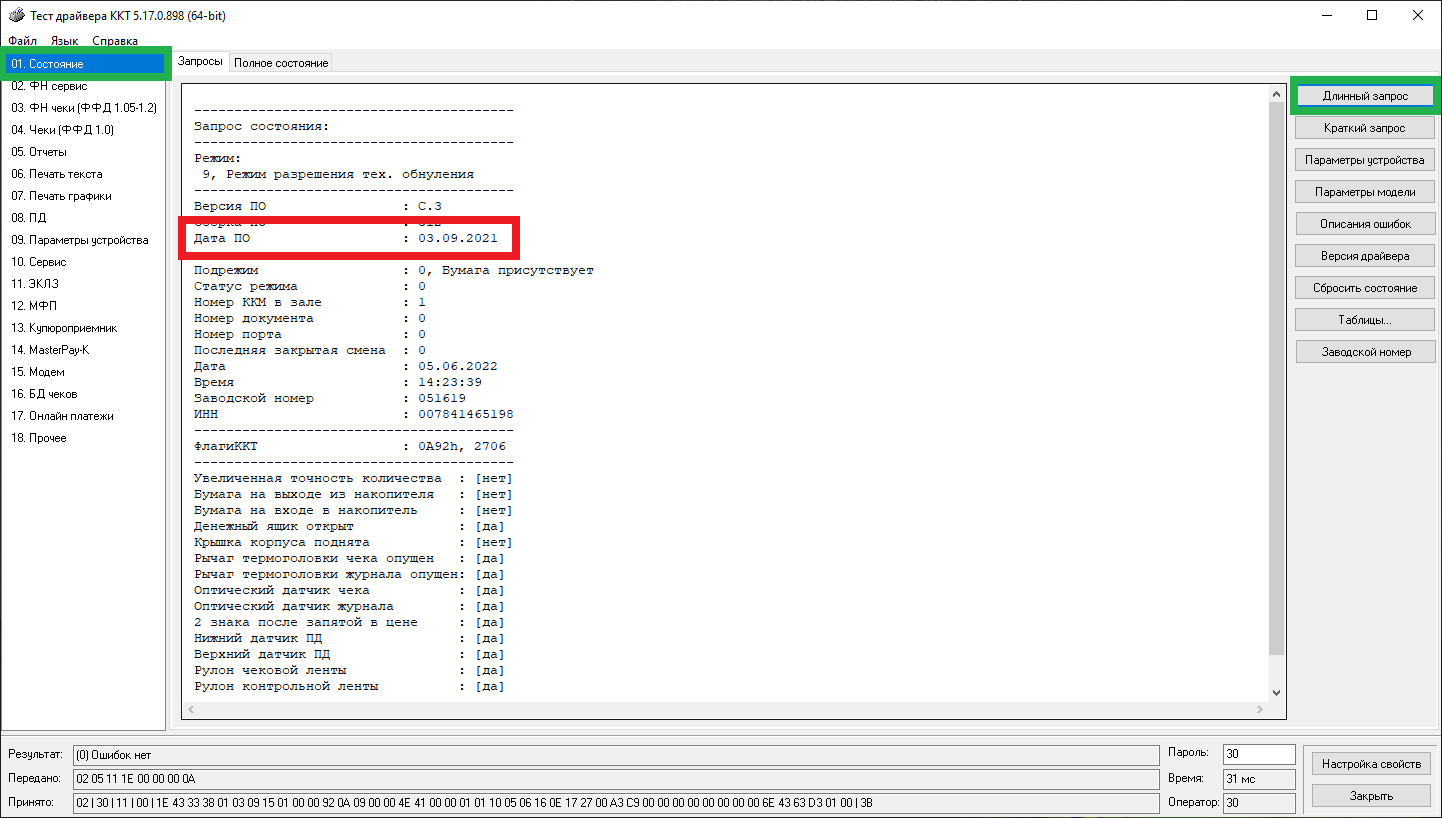Click the Таблицы... button
This screenshot has width=1442, height=818.
[x=1365, y=320]
